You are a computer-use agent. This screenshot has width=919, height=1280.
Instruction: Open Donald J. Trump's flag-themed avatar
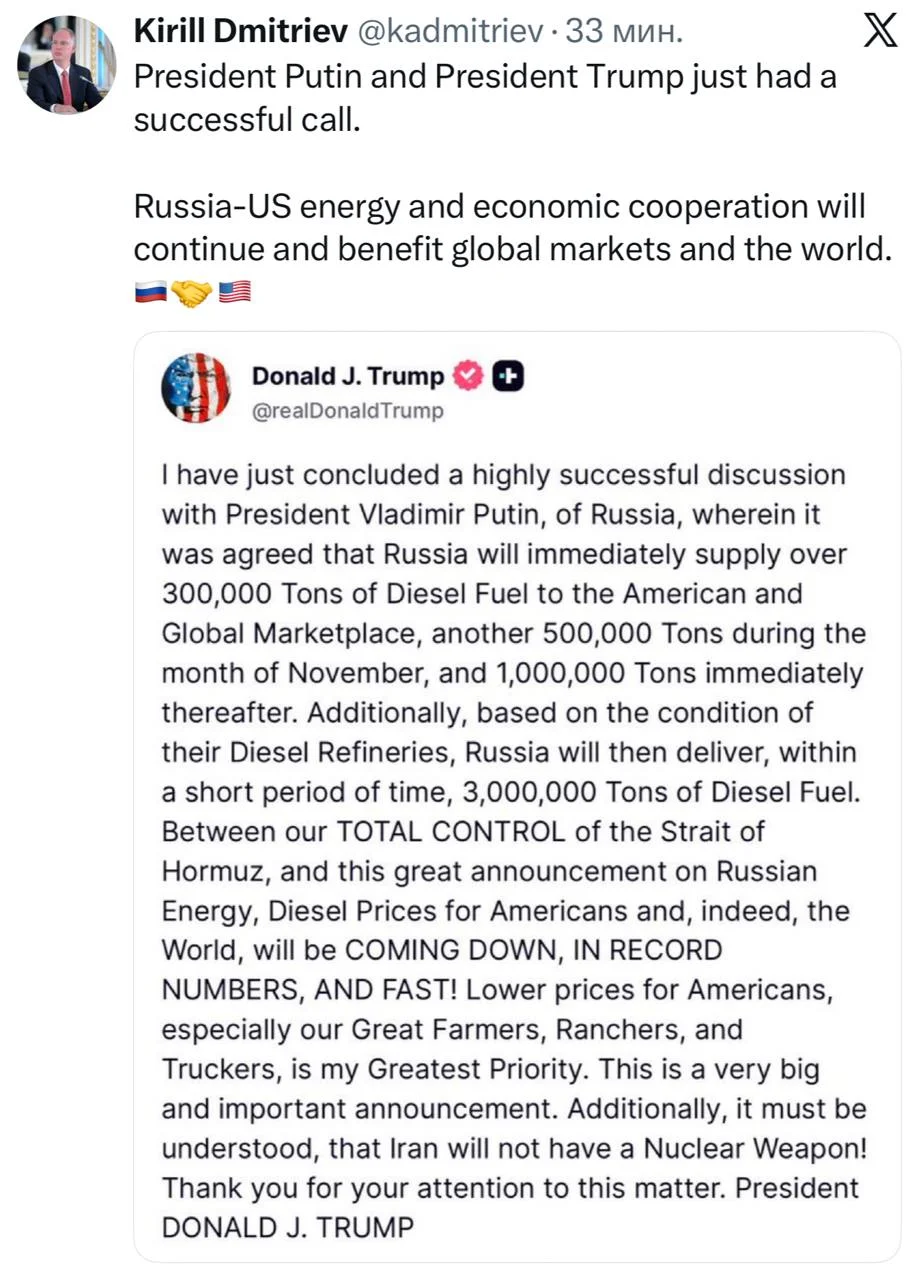tap(195, 387)
